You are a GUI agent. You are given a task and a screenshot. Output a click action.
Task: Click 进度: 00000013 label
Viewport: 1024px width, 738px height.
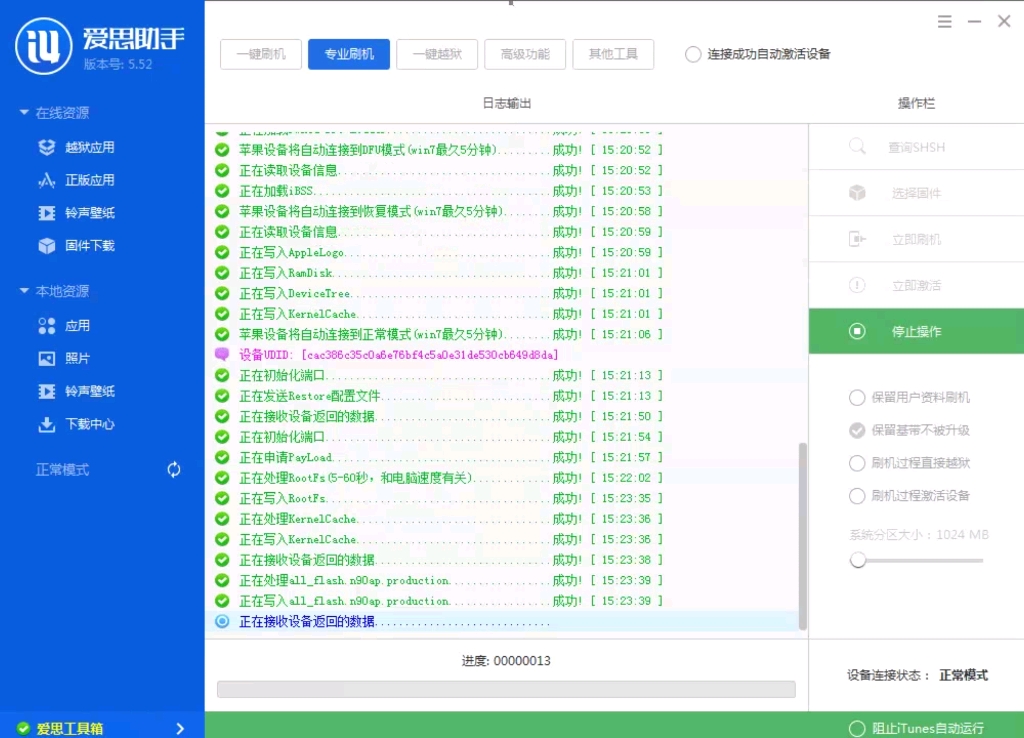(506, 661)
